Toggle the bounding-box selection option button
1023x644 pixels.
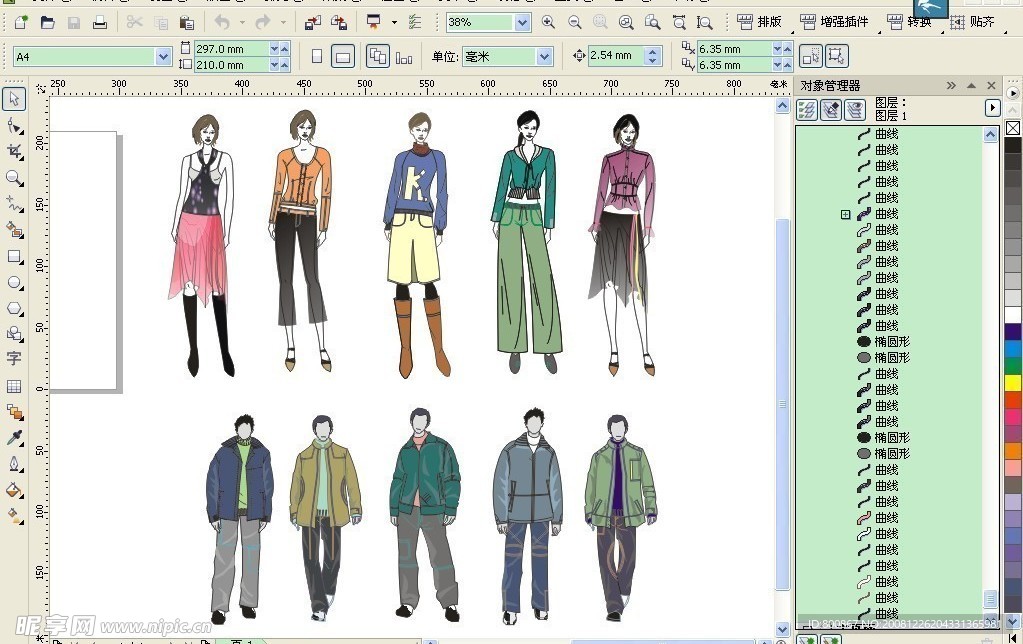[x=836, y=57]
